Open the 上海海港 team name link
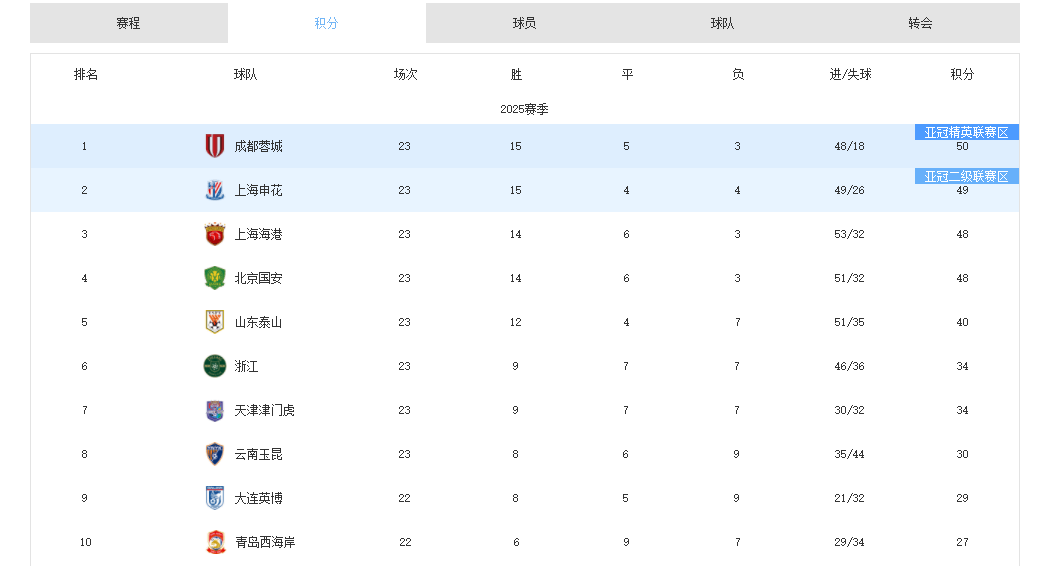Image resolution: width=1057 pixels, height=566 pixels. [258, 234]
